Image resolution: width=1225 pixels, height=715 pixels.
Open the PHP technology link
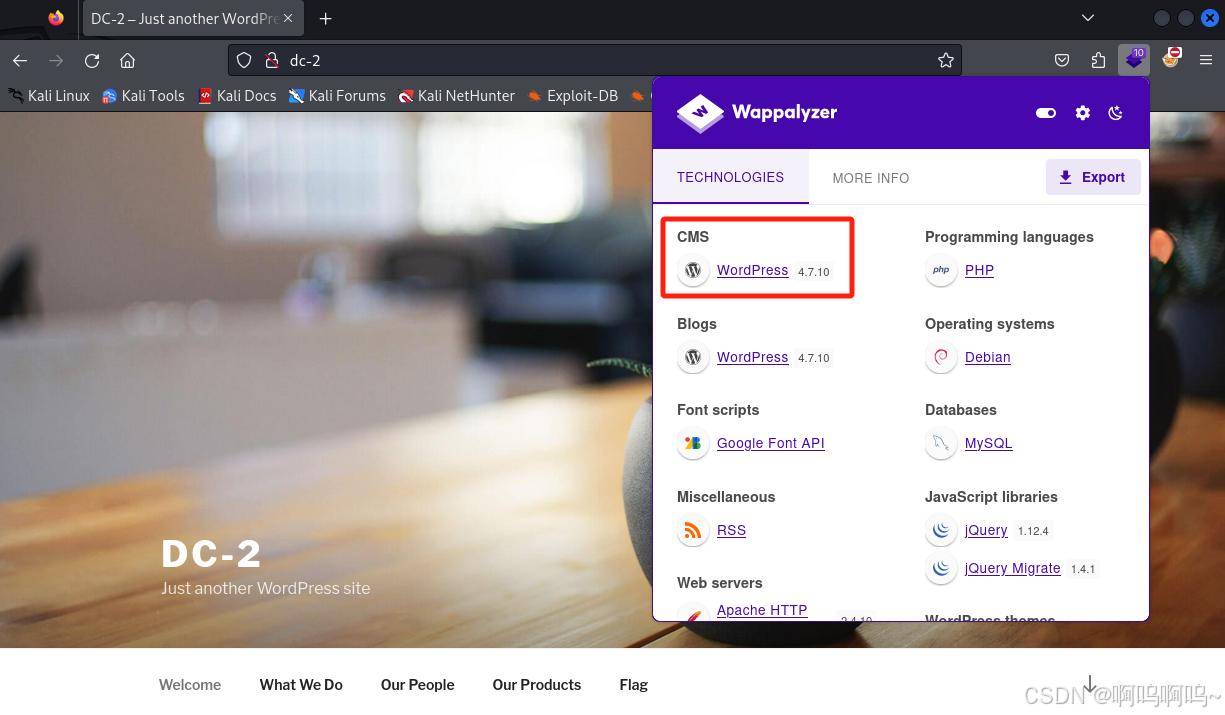979,270
